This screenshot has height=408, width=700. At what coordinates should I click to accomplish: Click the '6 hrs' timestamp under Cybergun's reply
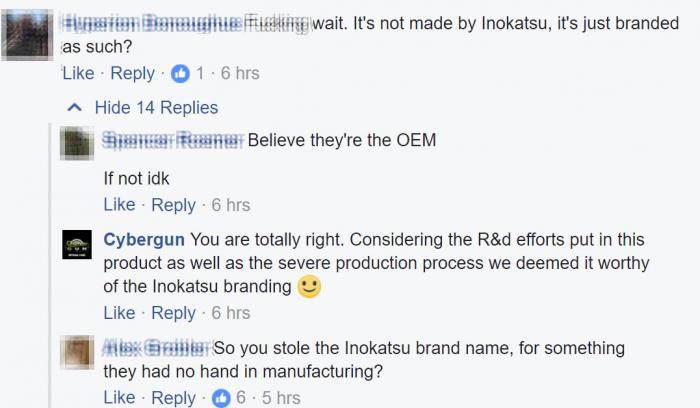(x=231, y=313)
